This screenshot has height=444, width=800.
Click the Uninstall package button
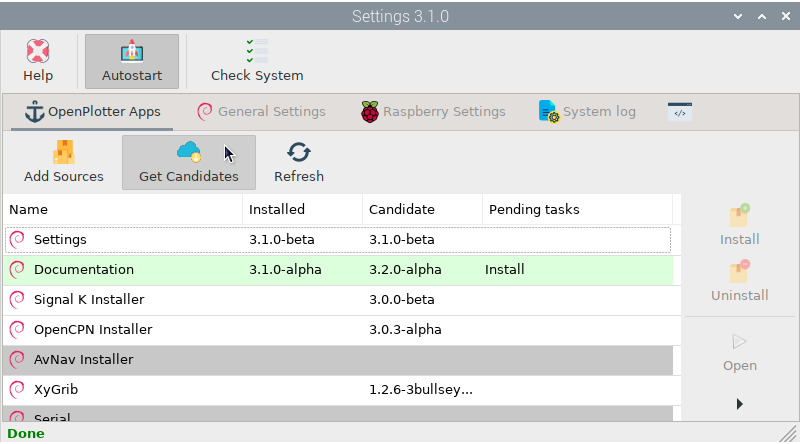pyautogui.click(x=739, y=281)
